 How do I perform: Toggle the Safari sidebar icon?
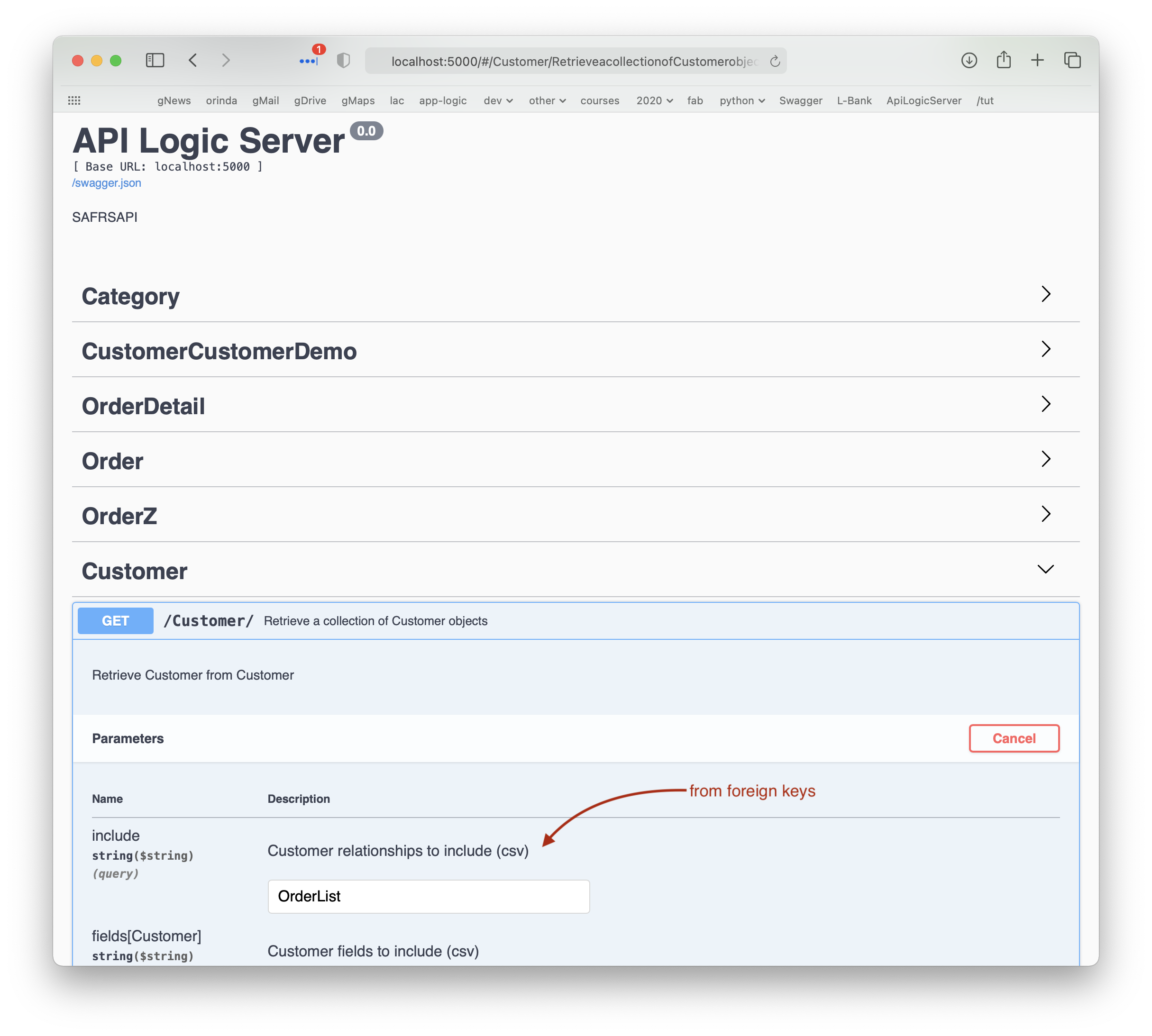[155, 60]
